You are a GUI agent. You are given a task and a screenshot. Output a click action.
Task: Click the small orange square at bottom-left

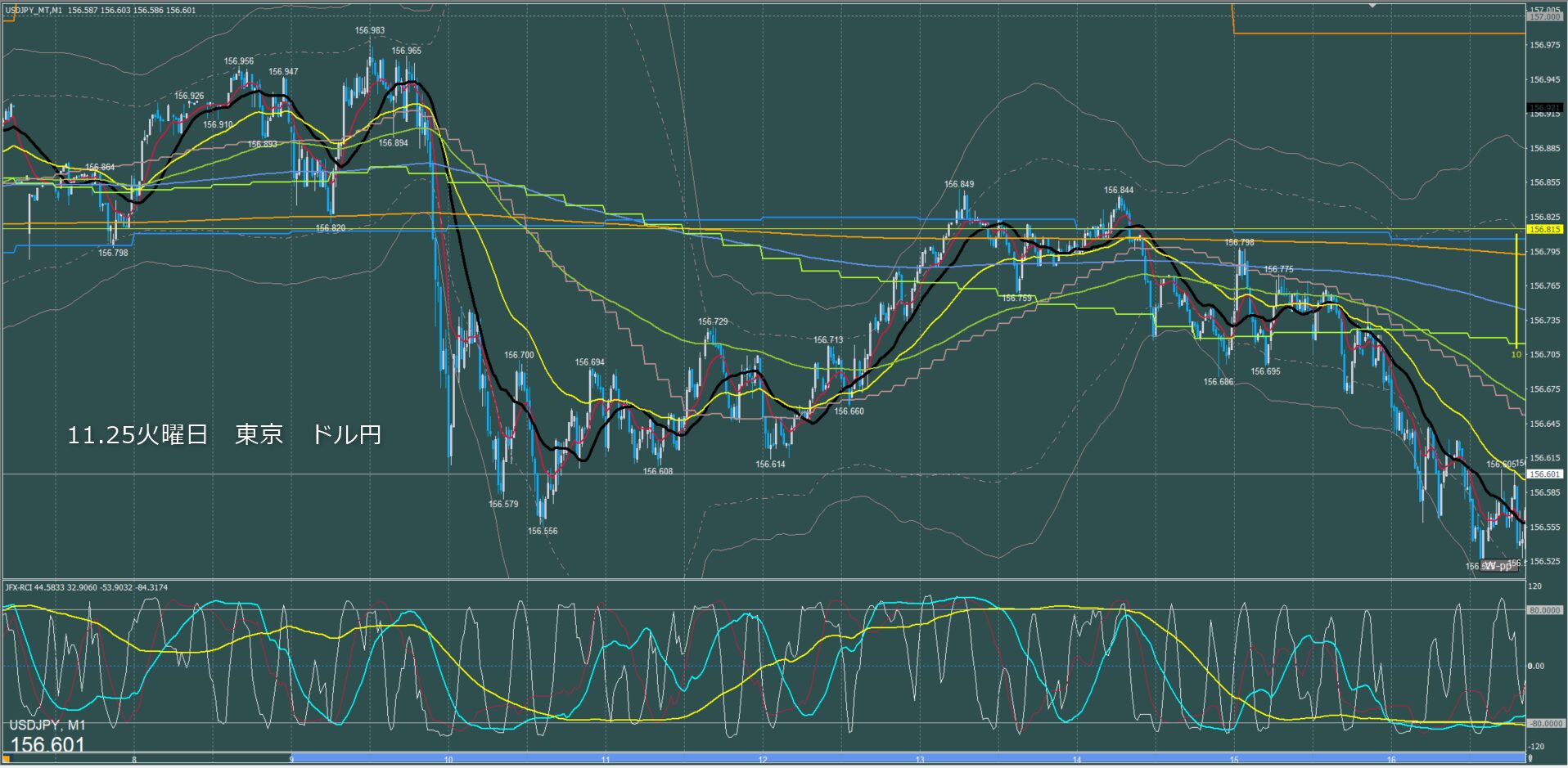(7, 759)
